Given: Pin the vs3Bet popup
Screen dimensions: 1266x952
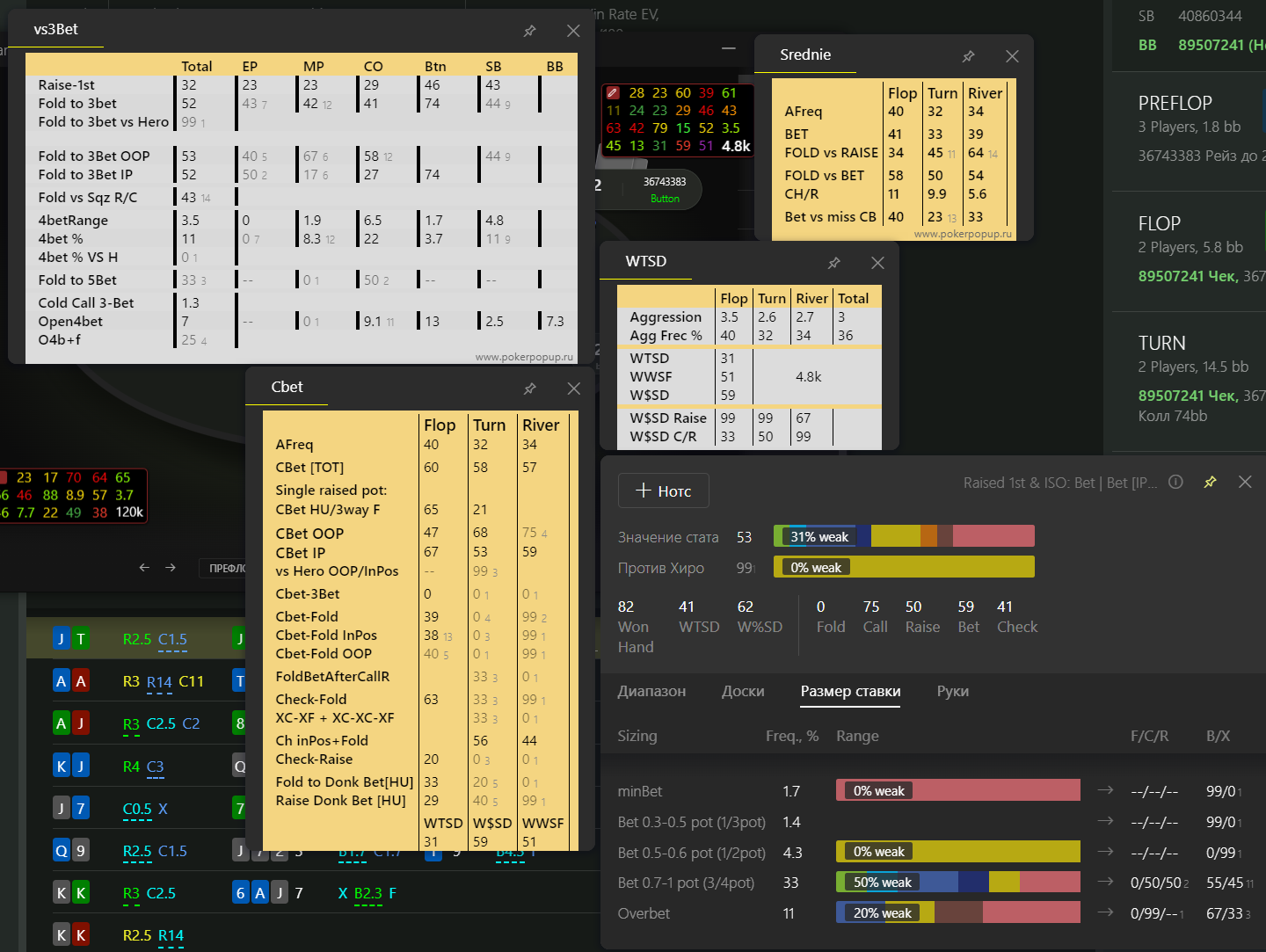Looking at the screenshot, I should click(529, 31).
